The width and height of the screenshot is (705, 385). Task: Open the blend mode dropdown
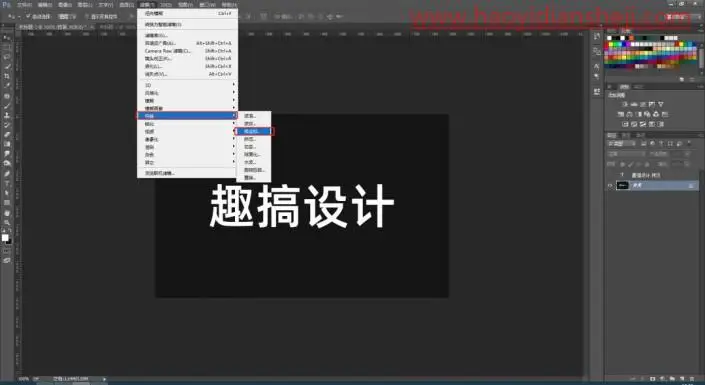click(x=625, y=153)
